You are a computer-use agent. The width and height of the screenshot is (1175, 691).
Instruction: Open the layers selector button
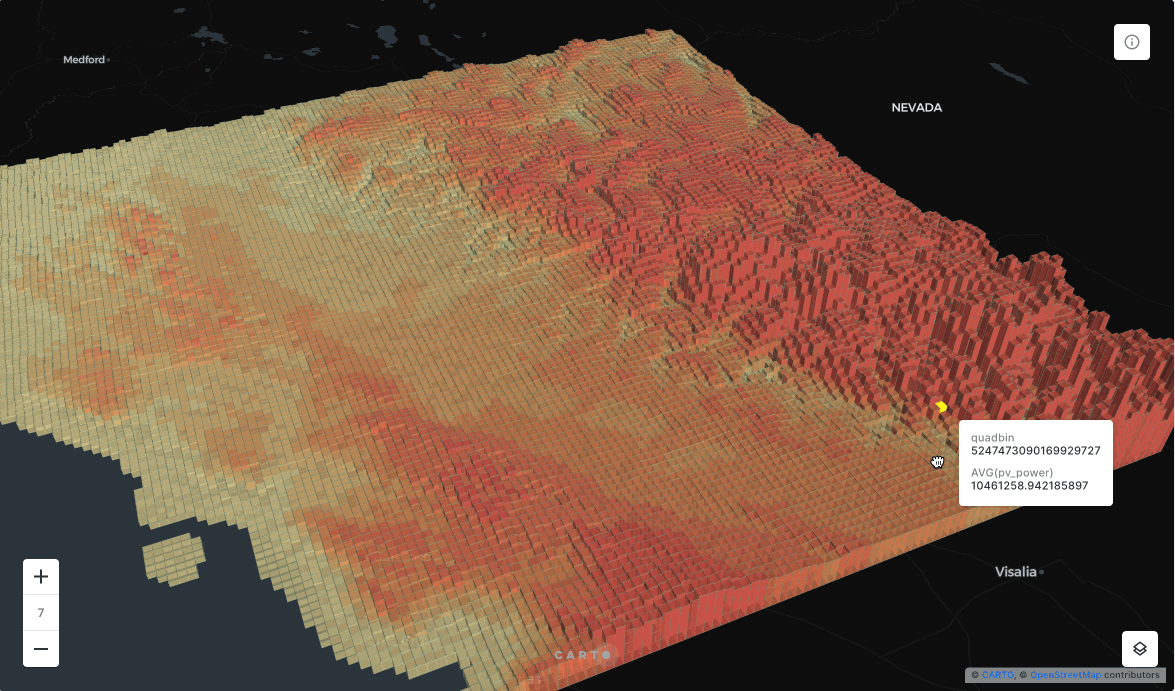tap(1139, 649)
